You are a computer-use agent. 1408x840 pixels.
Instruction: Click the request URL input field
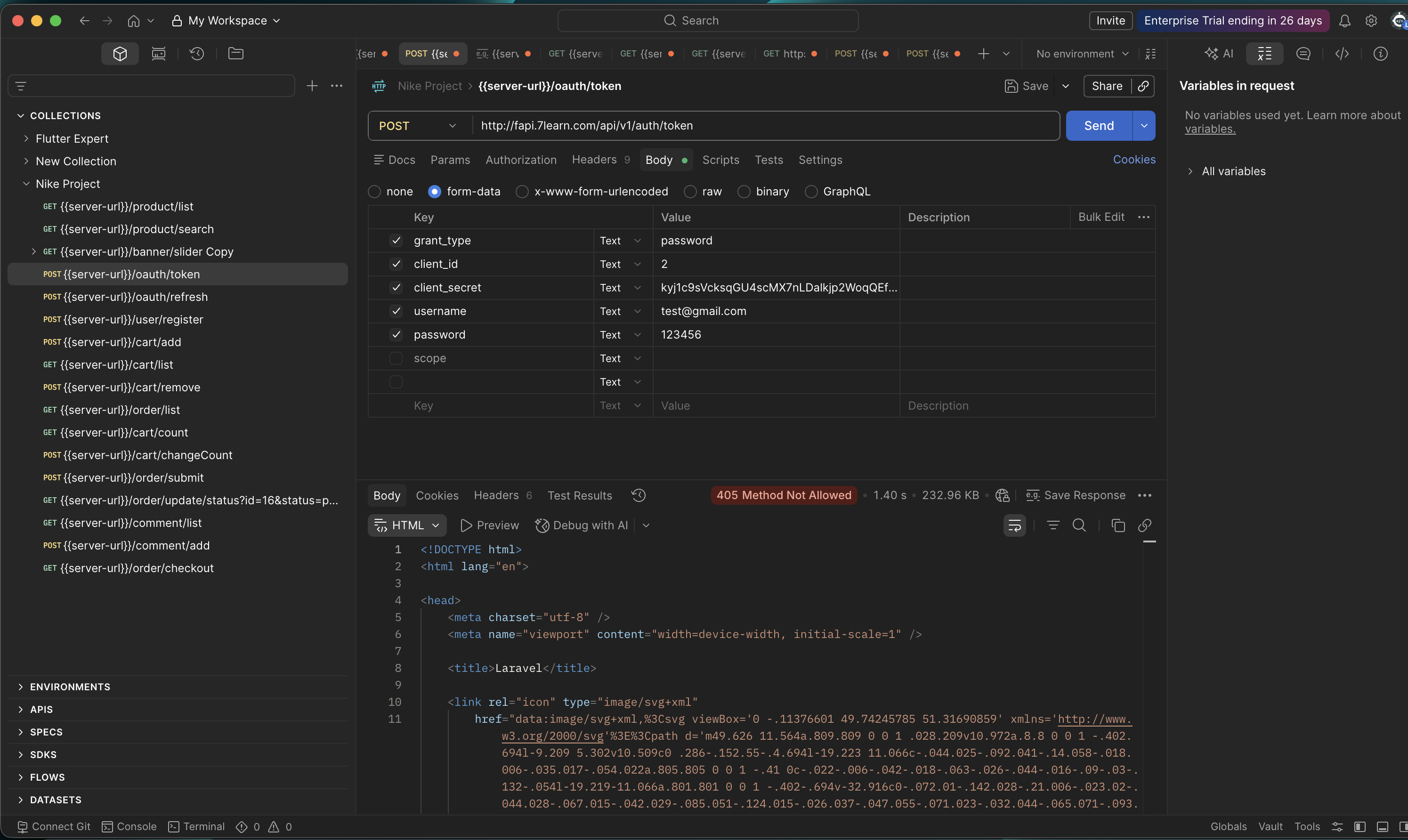pos(766,126)
